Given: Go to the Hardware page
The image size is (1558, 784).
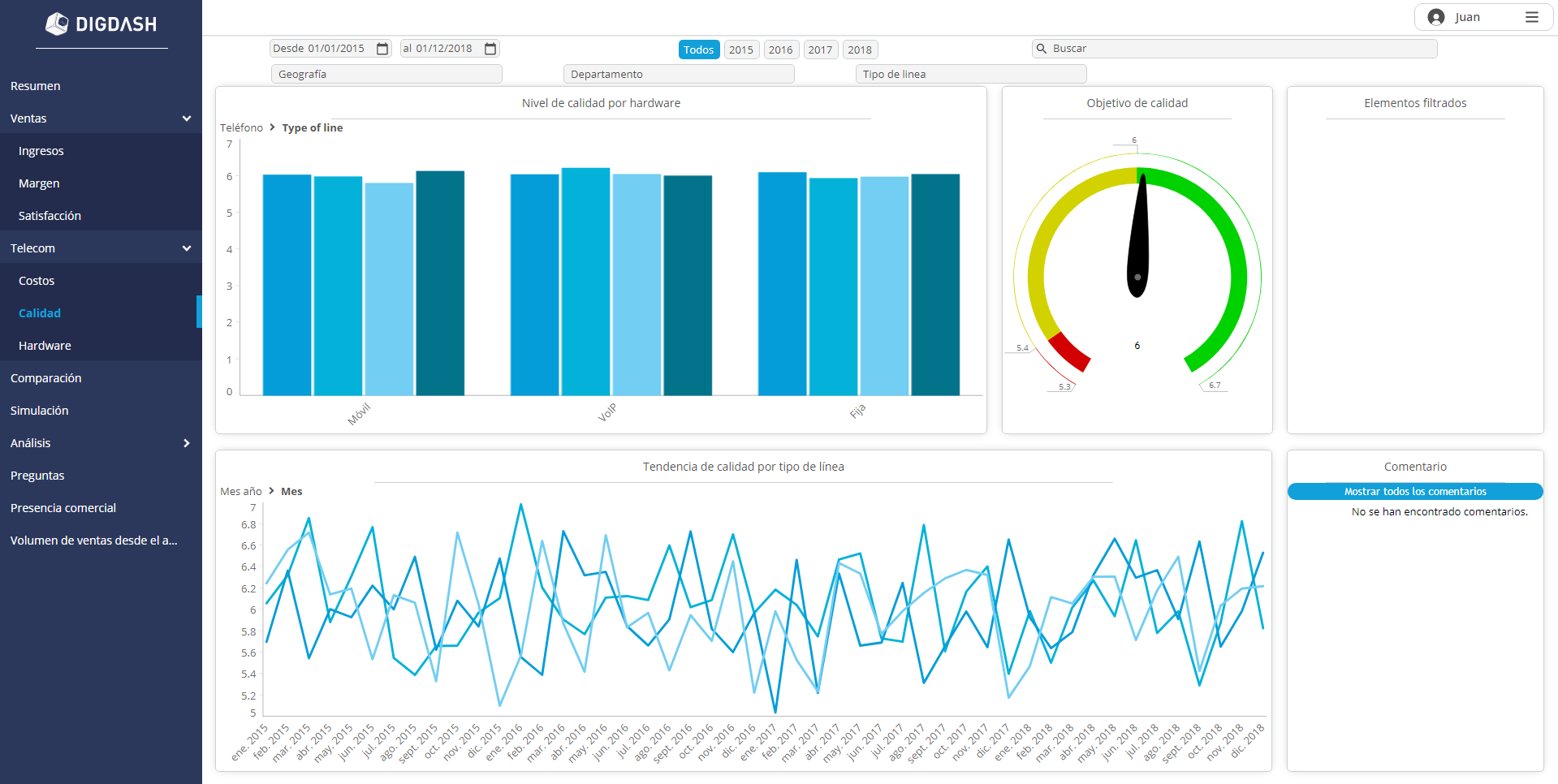Looking at the screenshot, I should point(45,346).
